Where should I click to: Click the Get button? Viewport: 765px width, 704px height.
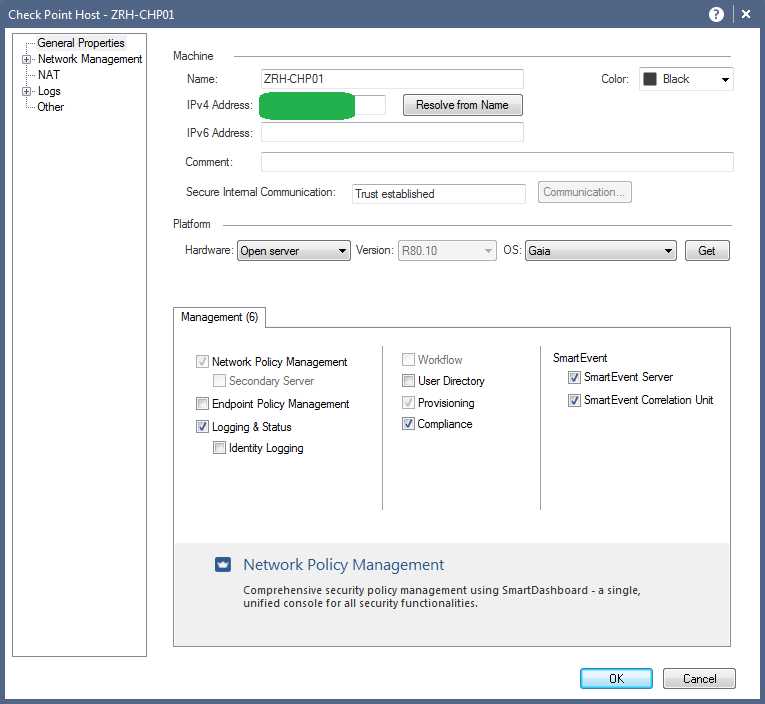tap(707, 251)
